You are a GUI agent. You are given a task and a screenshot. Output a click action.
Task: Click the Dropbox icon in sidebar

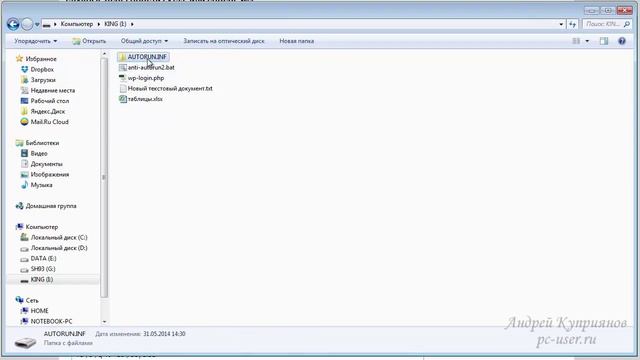tap(24, 70)
